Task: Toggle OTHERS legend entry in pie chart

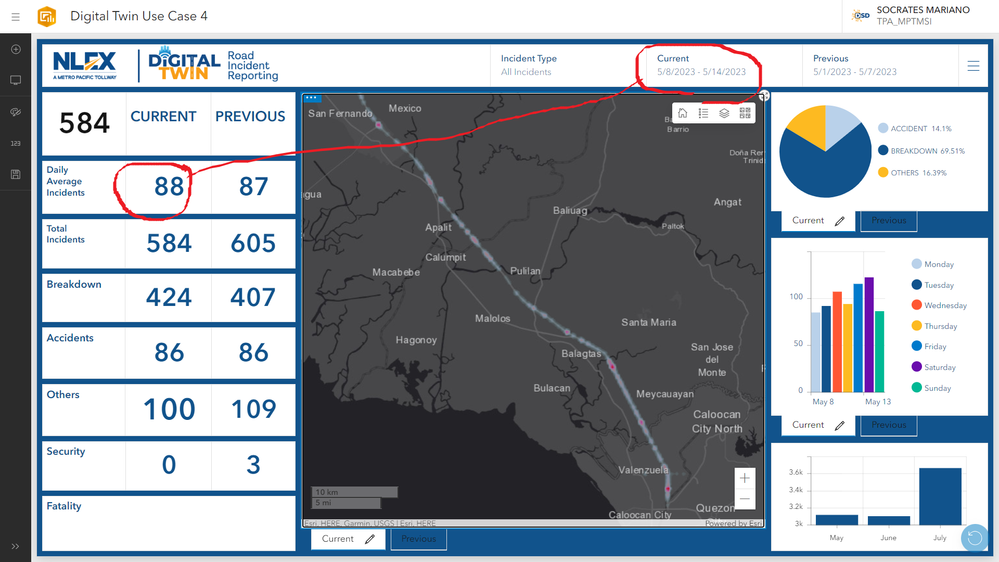Action: click(x=912, y=173)
